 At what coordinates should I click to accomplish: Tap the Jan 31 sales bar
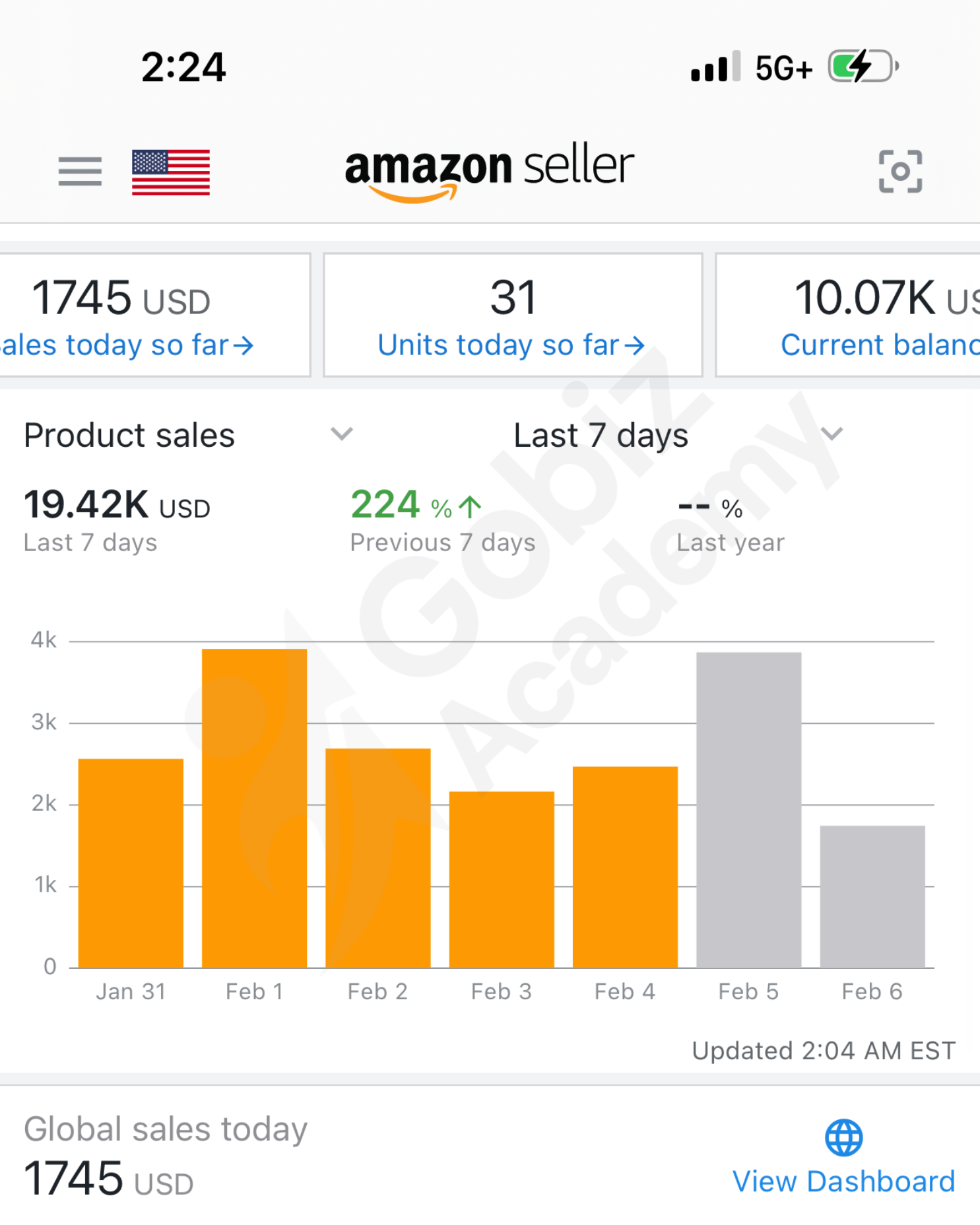(131, 863)
